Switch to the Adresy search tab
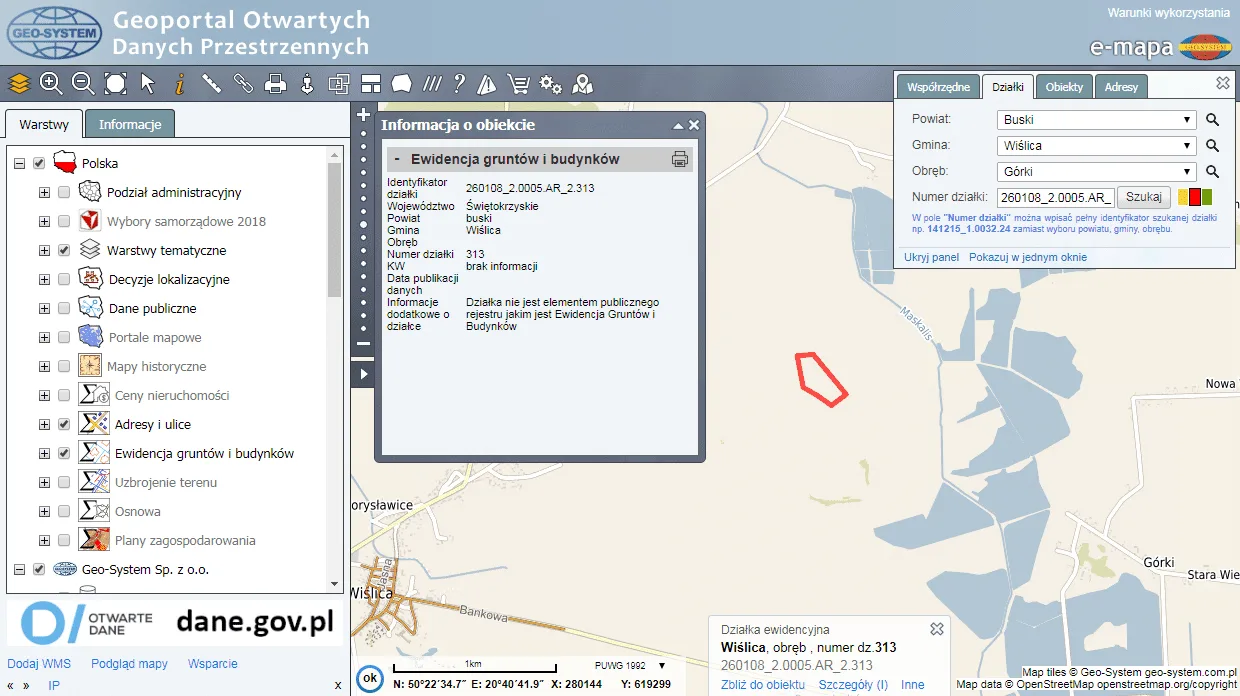 [1120, 87]
